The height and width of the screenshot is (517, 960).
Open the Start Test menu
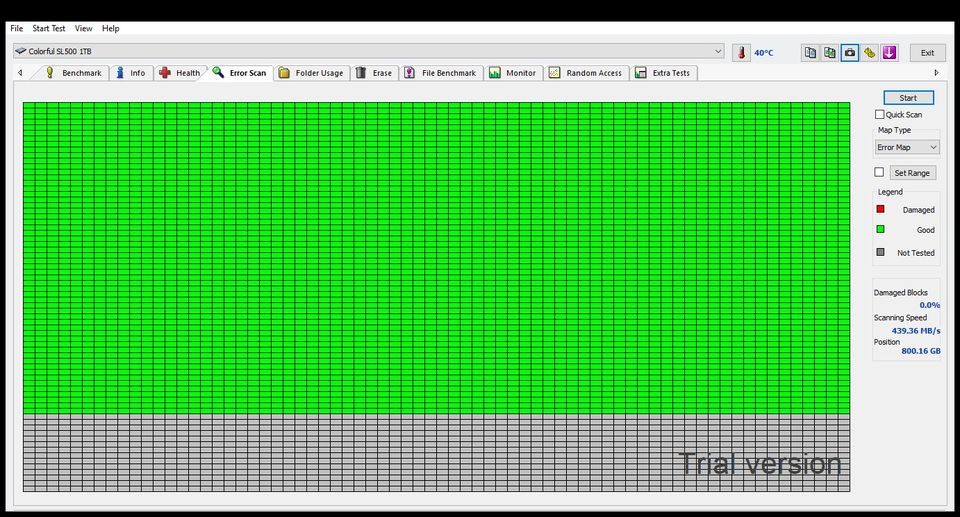48,28
